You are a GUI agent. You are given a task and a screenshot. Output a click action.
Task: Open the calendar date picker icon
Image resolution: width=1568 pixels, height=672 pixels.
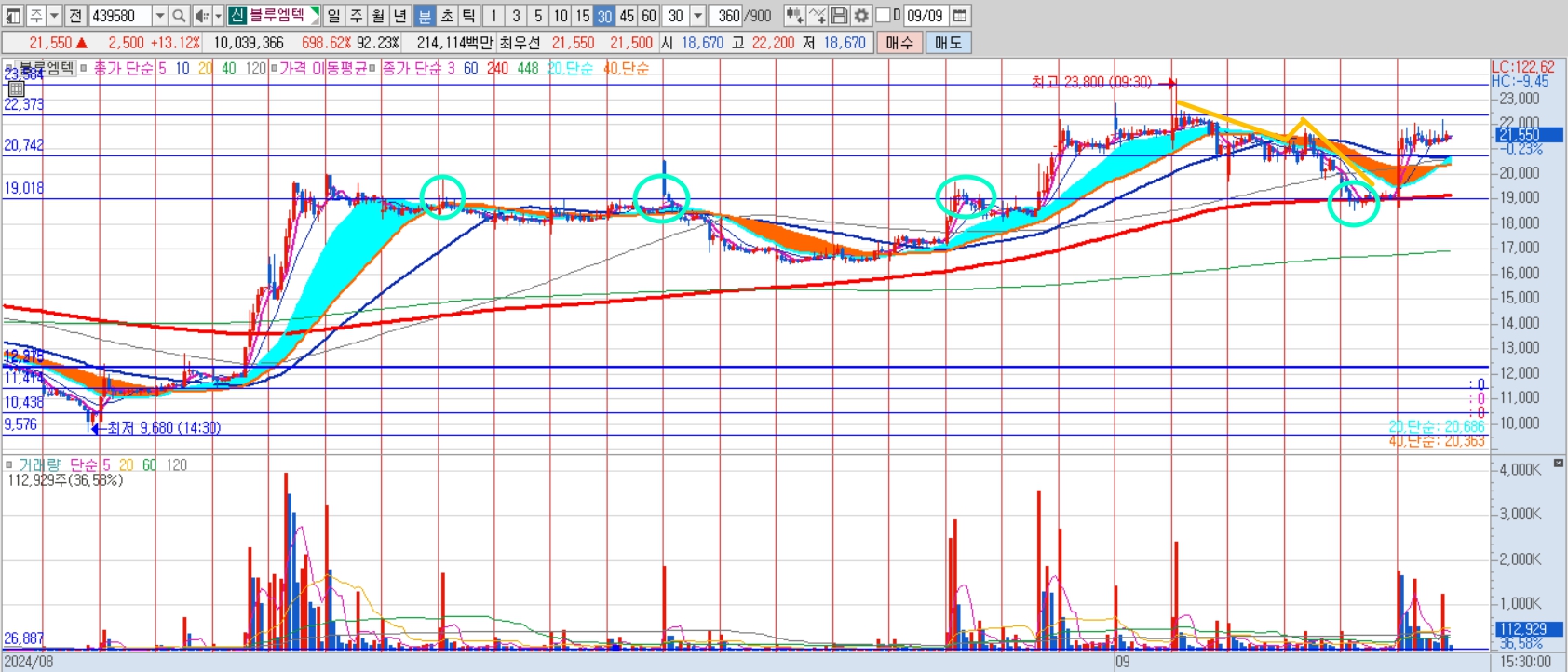[x=960, y=16]
